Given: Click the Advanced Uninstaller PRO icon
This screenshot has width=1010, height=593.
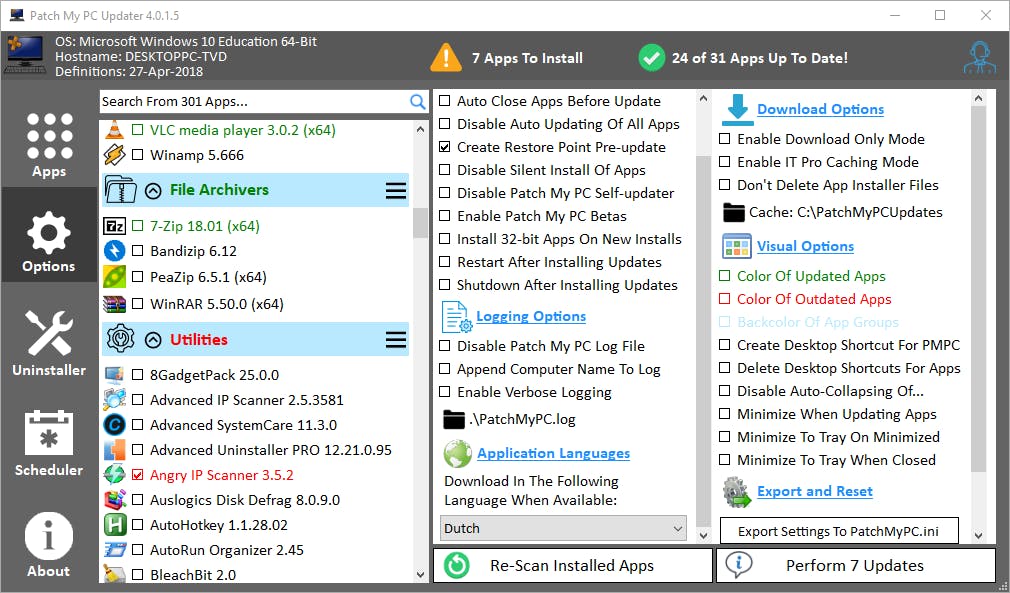Looking at the screenshot, I should pyautogui.click(x=114, y=450).
